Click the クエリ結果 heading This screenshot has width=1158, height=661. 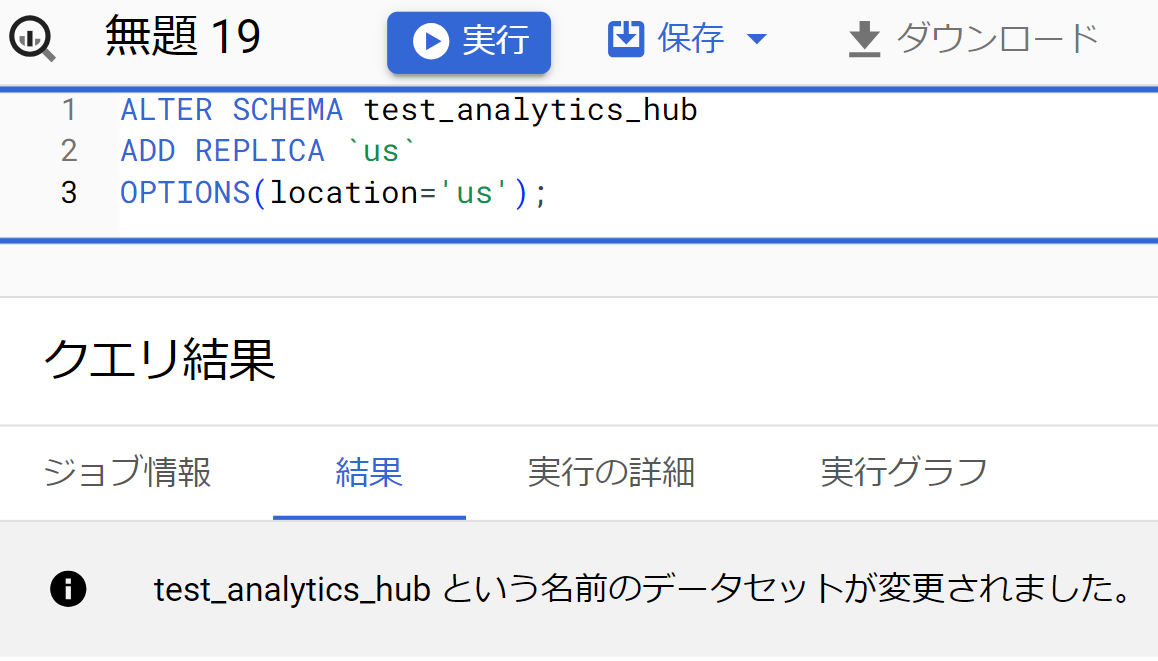[x=160, y=361]
